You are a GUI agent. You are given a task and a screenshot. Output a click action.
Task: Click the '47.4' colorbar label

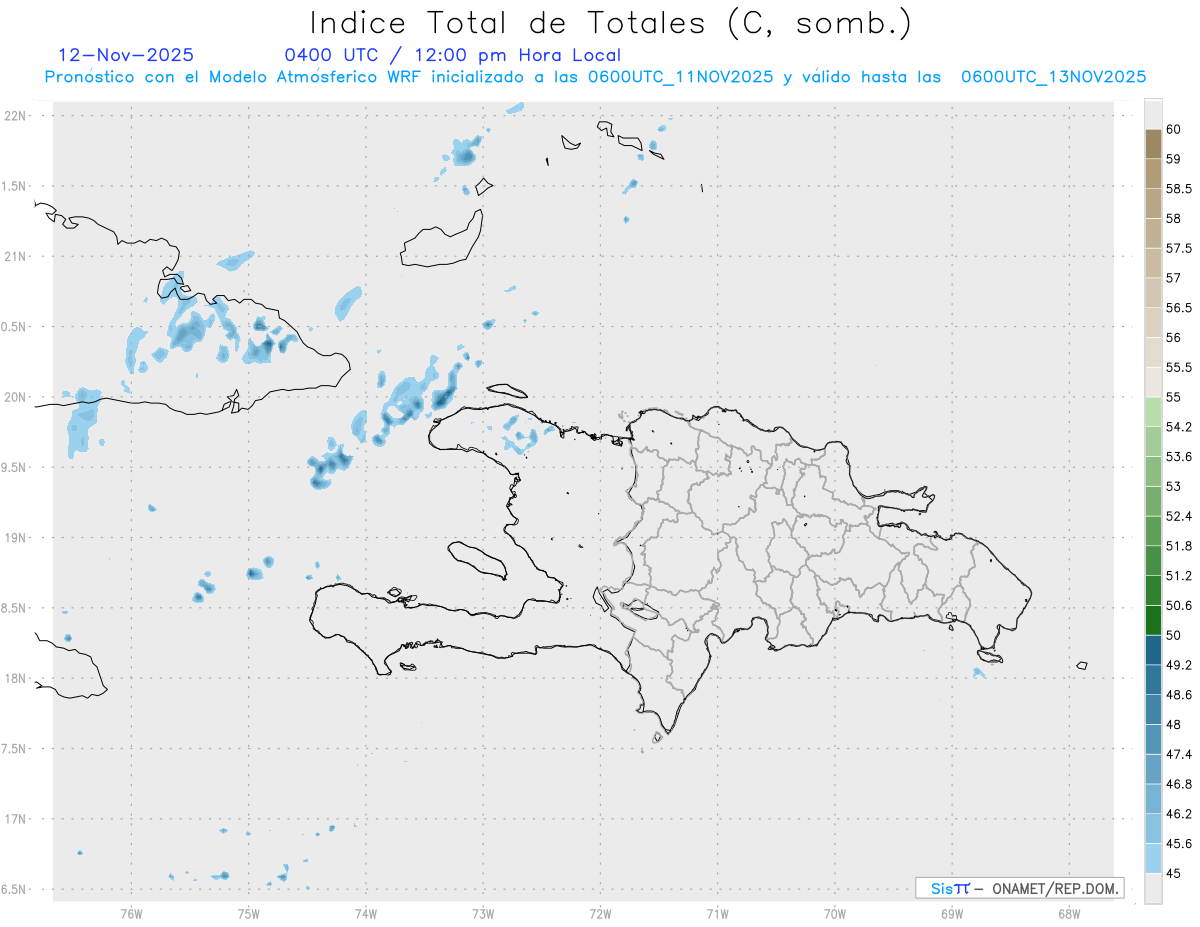[x=1180, y=754]
